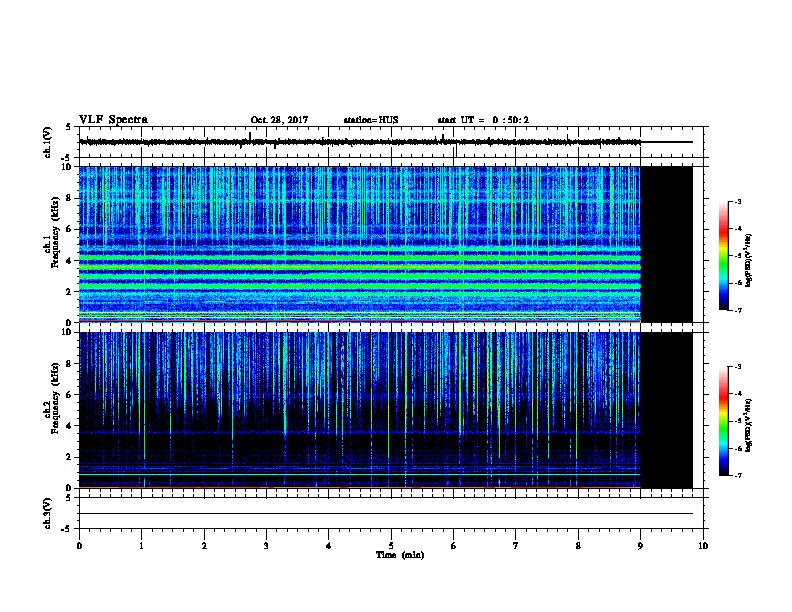Click time-axis tick label "5"

pos(391,545)
